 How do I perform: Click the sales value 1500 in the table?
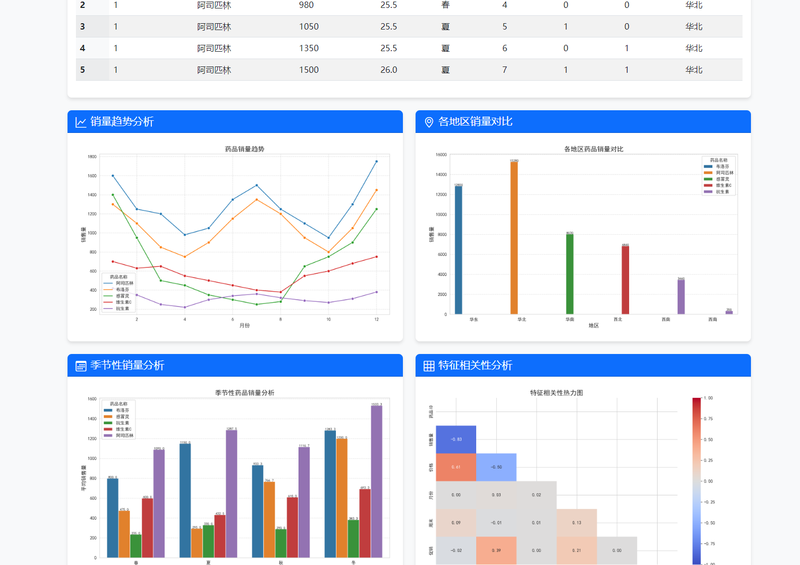309,70
